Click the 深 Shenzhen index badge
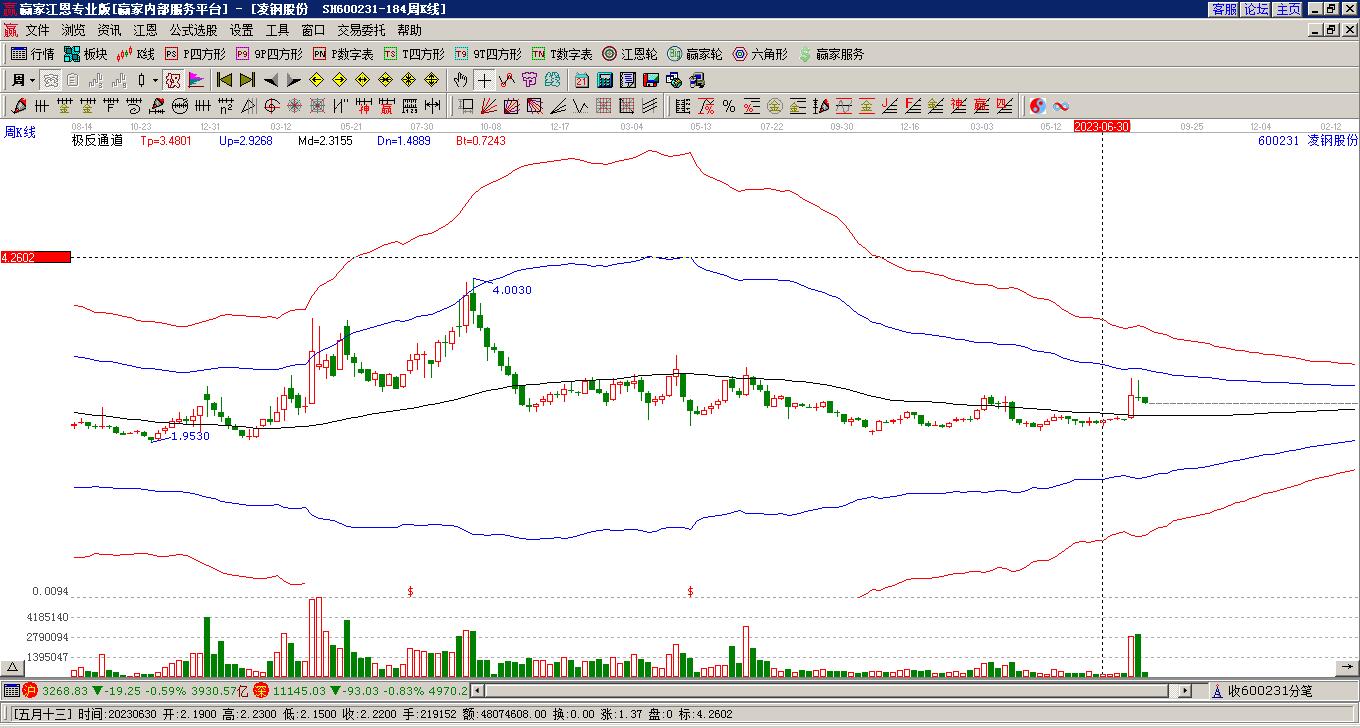Image resolution: width=1360 pixels, height=728 pixels. pos(261,690)
